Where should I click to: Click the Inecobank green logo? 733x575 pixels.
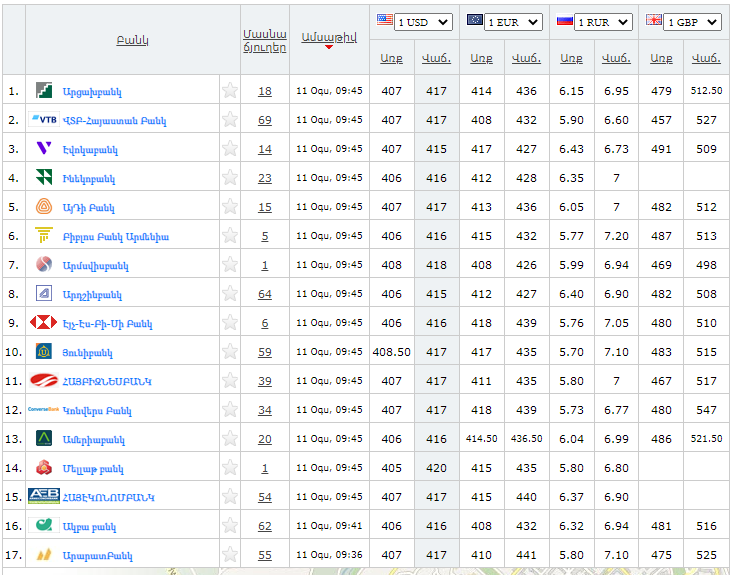(x=44, y=178)
